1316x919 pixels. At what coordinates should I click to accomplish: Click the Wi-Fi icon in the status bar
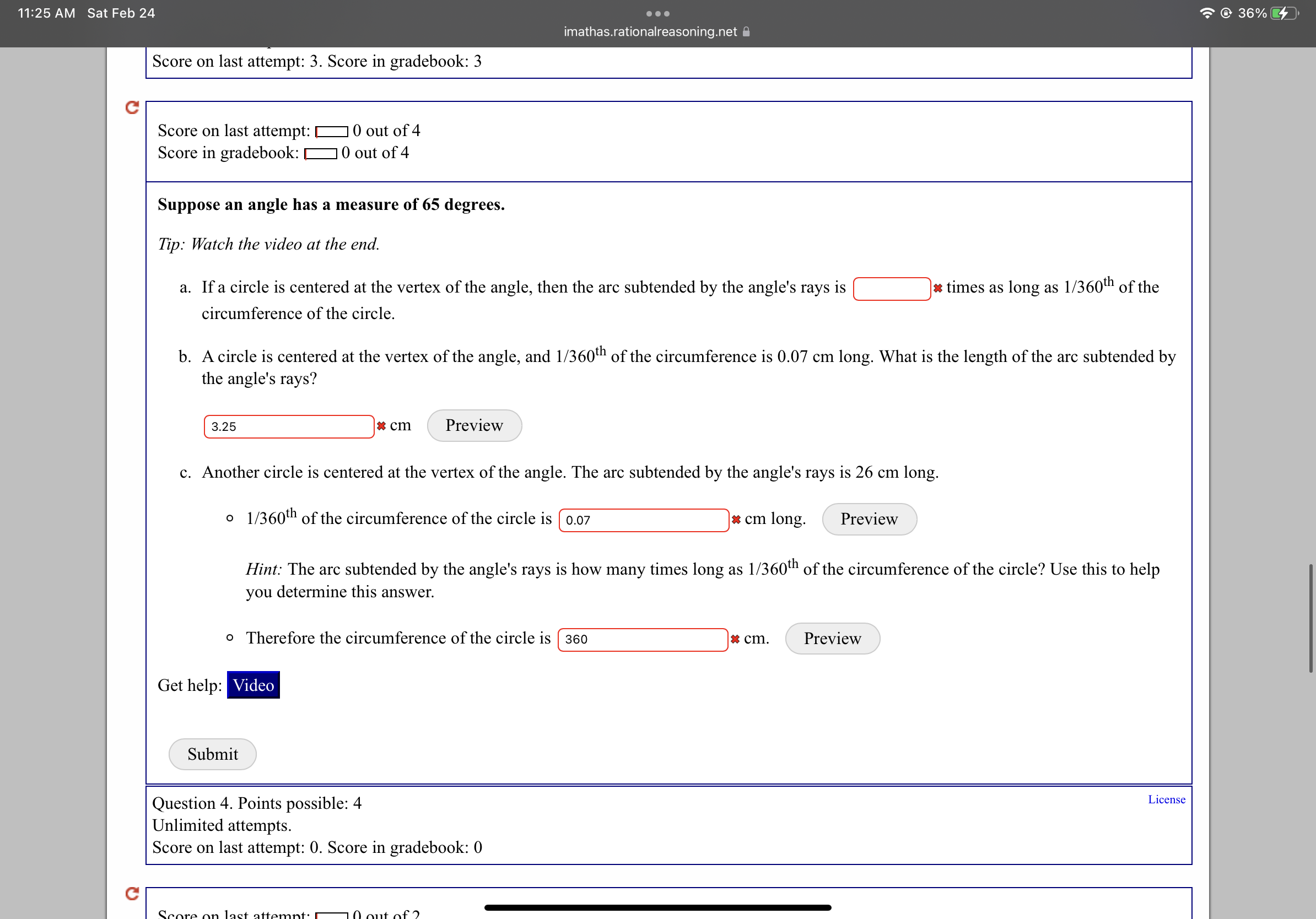point(1207,12)
